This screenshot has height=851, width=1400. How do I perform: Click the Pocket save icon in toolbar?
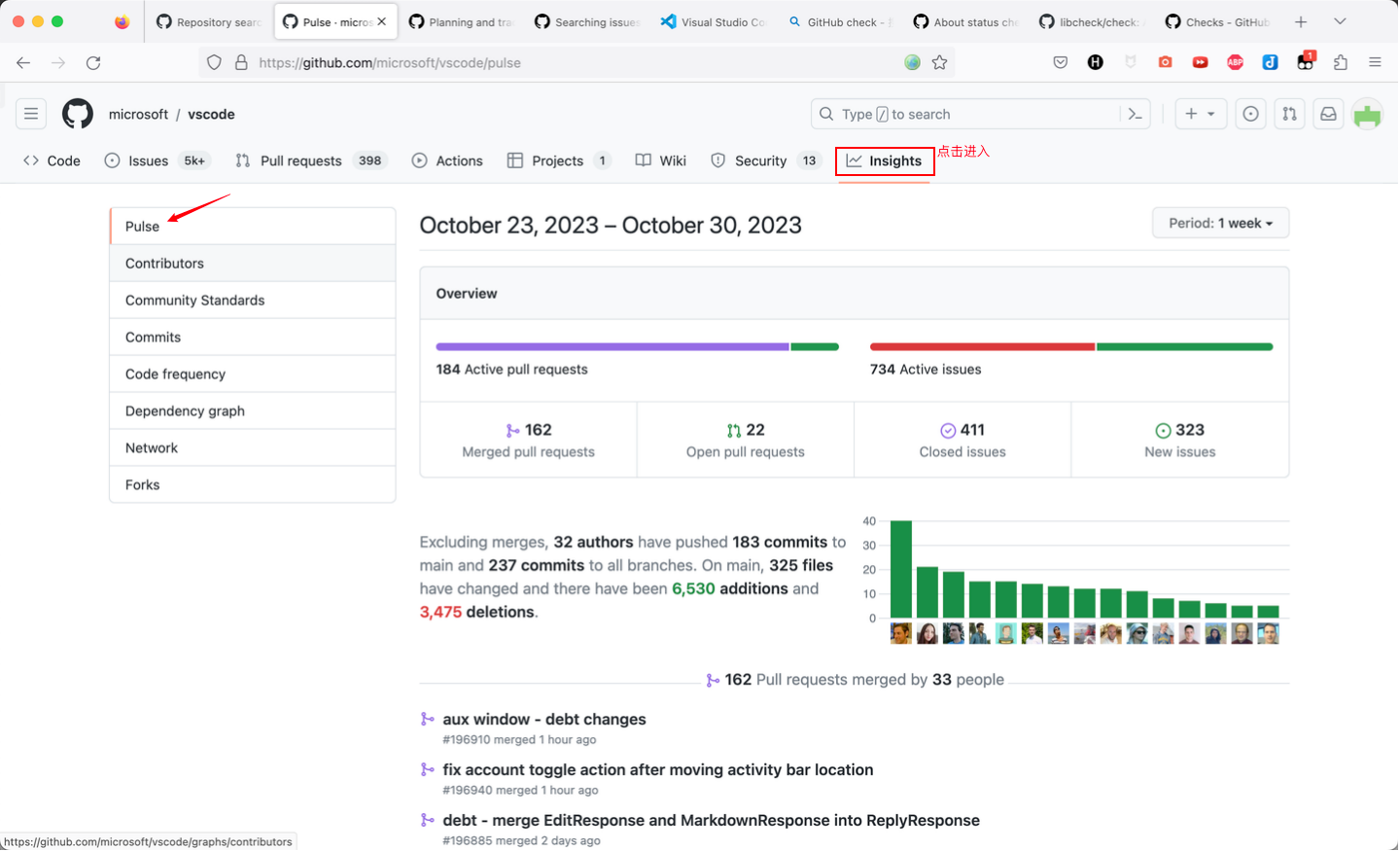(x=1060, y=62)
